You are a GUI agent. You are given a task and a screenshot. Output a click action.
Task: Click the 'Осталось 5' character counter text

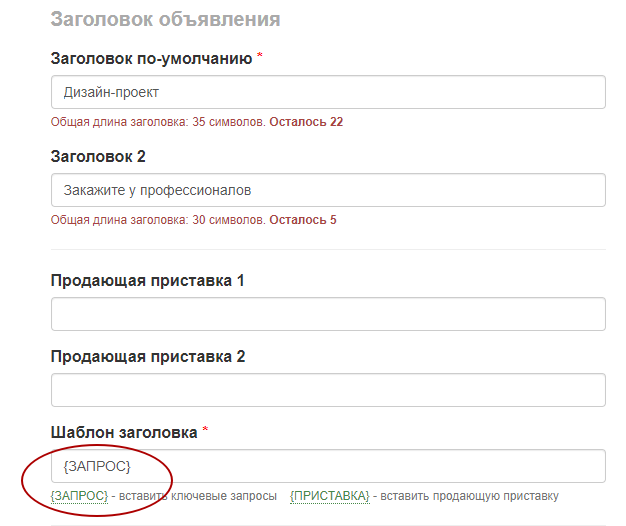tap(303, 220)
